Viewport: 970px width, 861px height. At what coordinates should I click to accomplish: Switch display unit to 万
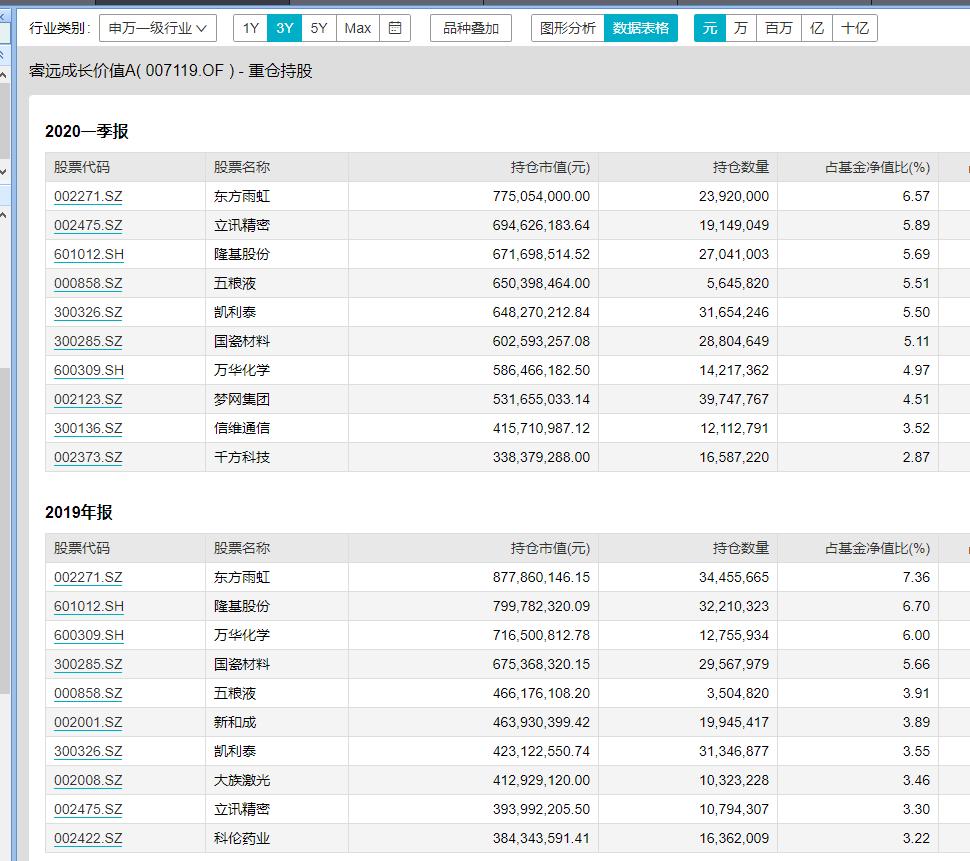pos(741,27)
